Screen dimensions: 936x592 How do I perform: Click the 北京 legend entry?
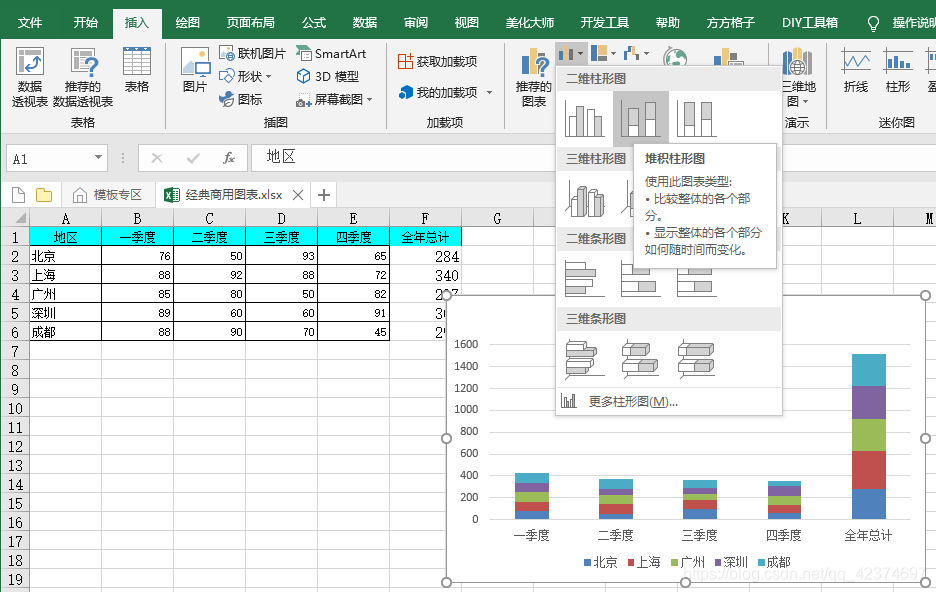[601, 562]
